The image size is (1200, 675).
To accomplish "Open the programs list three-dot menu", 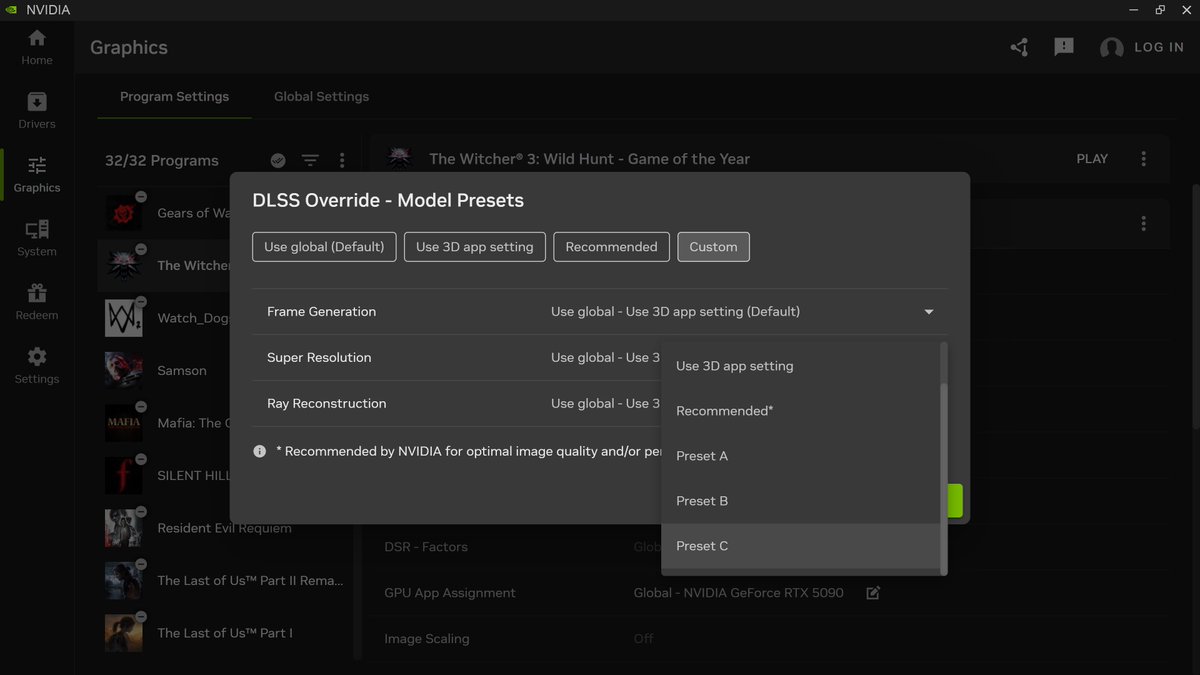I will 342,160.
